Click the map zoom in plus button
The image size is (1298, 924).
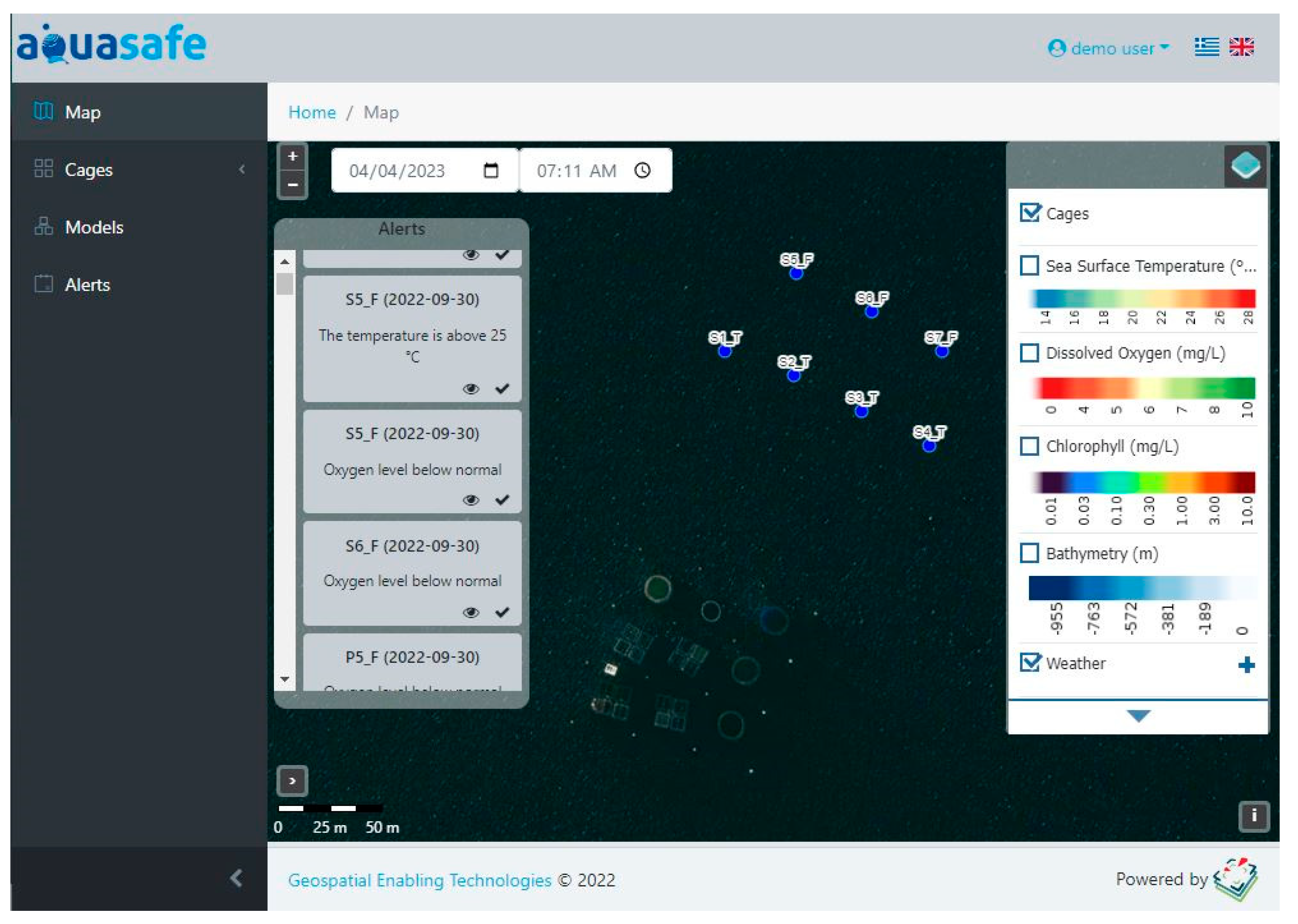point(292,156)
